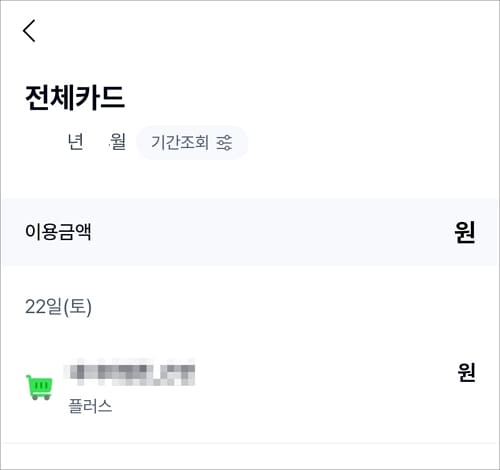Viewport: 500px width, 470px height.
Task: Click the blank month value before 월
Action: coord(97,142)
